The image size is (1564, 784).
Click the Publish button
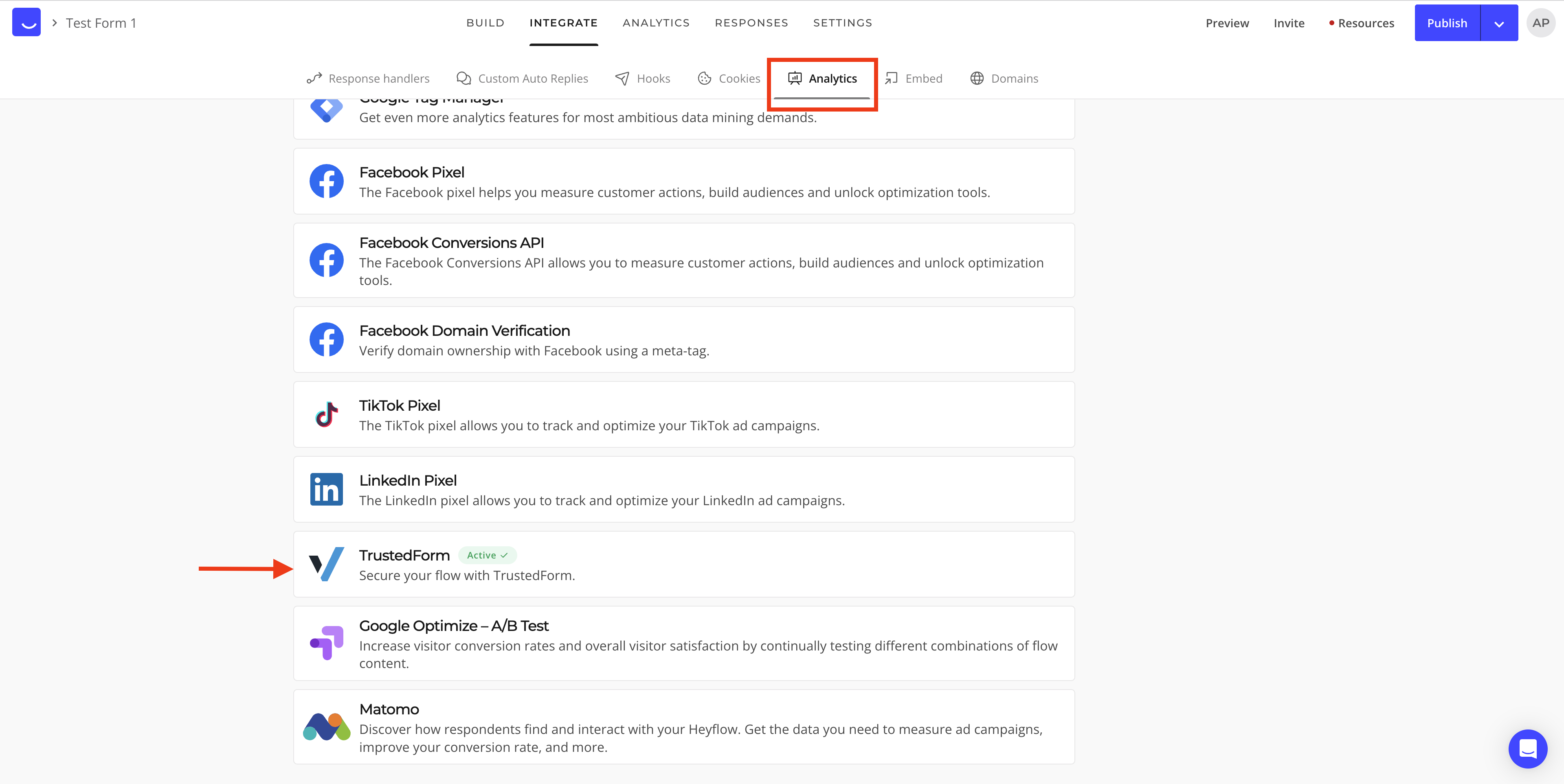coord(1447,23)
